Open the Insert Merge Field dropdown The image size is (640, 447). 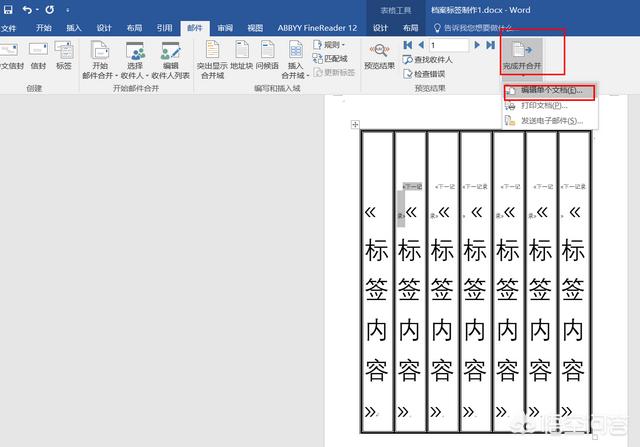coord(296,60)
